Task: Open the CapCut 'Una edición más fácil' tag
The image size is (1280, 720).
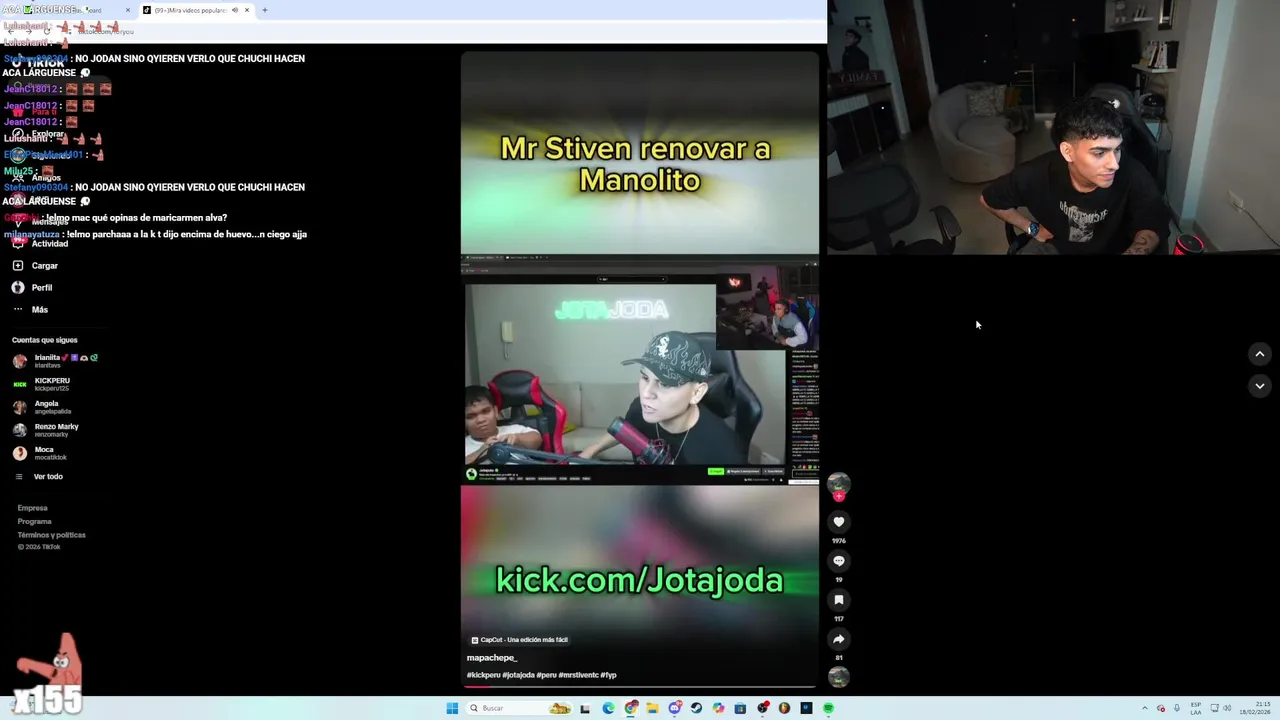Action: pos(520,640)
